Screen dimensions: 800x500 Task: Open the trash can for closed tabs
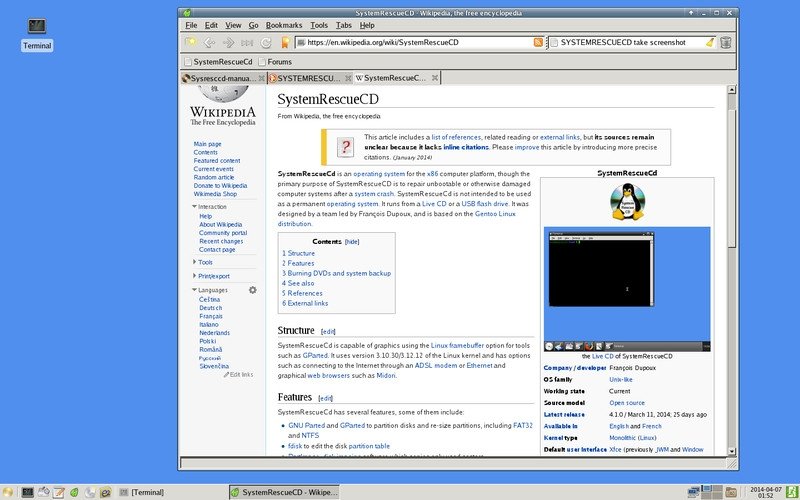click(x=726, y=42)
